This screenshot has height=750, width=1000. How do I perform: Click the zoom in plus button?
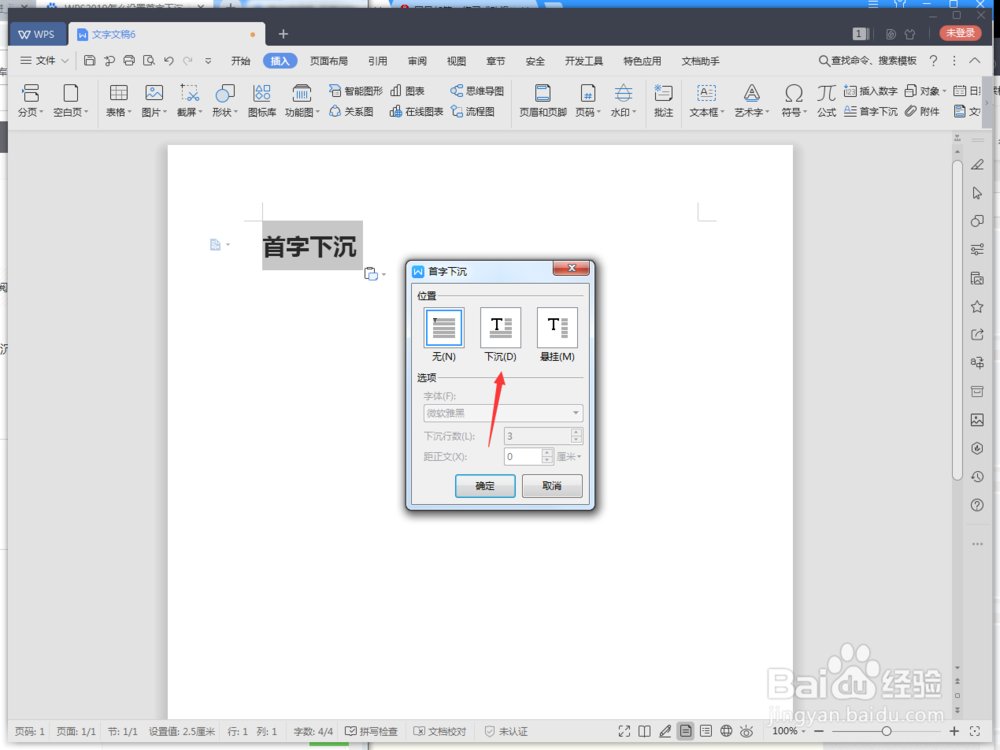coord(954,732)
